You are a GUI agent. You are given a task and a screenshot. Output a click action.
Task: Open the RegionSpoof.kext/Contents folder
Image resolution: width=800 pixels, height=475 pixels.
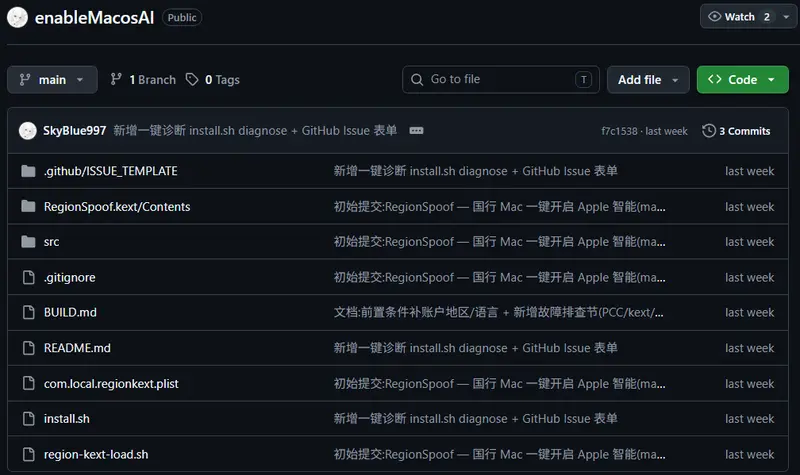(x=117, y=207)
